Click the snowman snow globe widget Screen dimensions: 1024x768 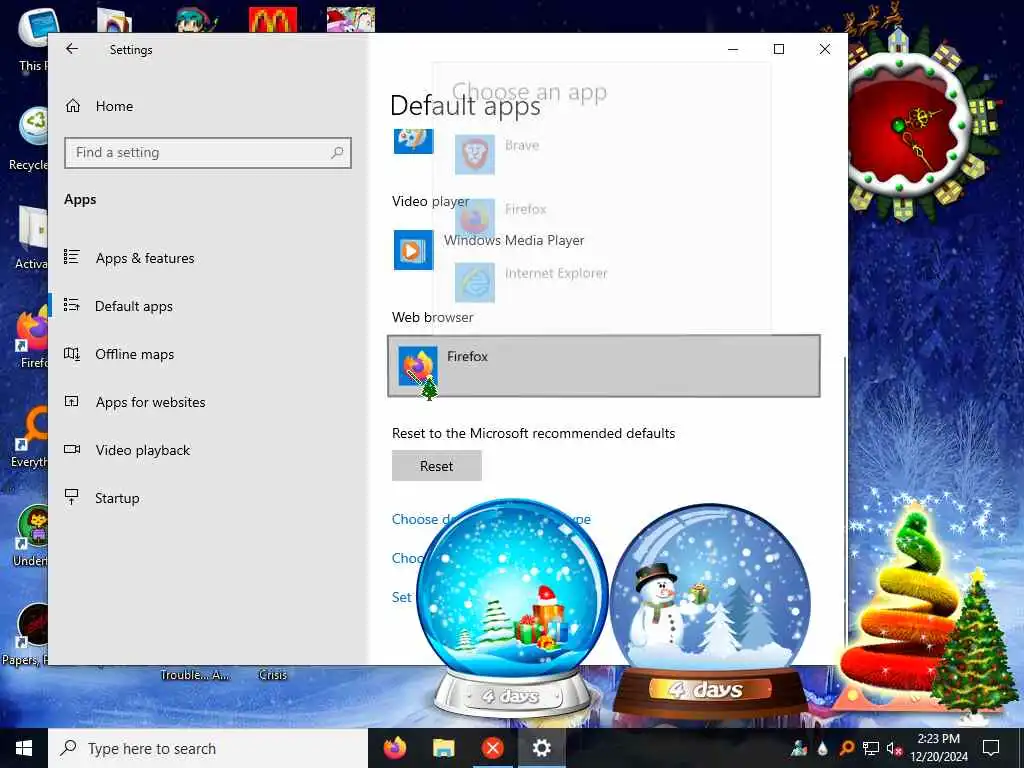tap(711, 611)
